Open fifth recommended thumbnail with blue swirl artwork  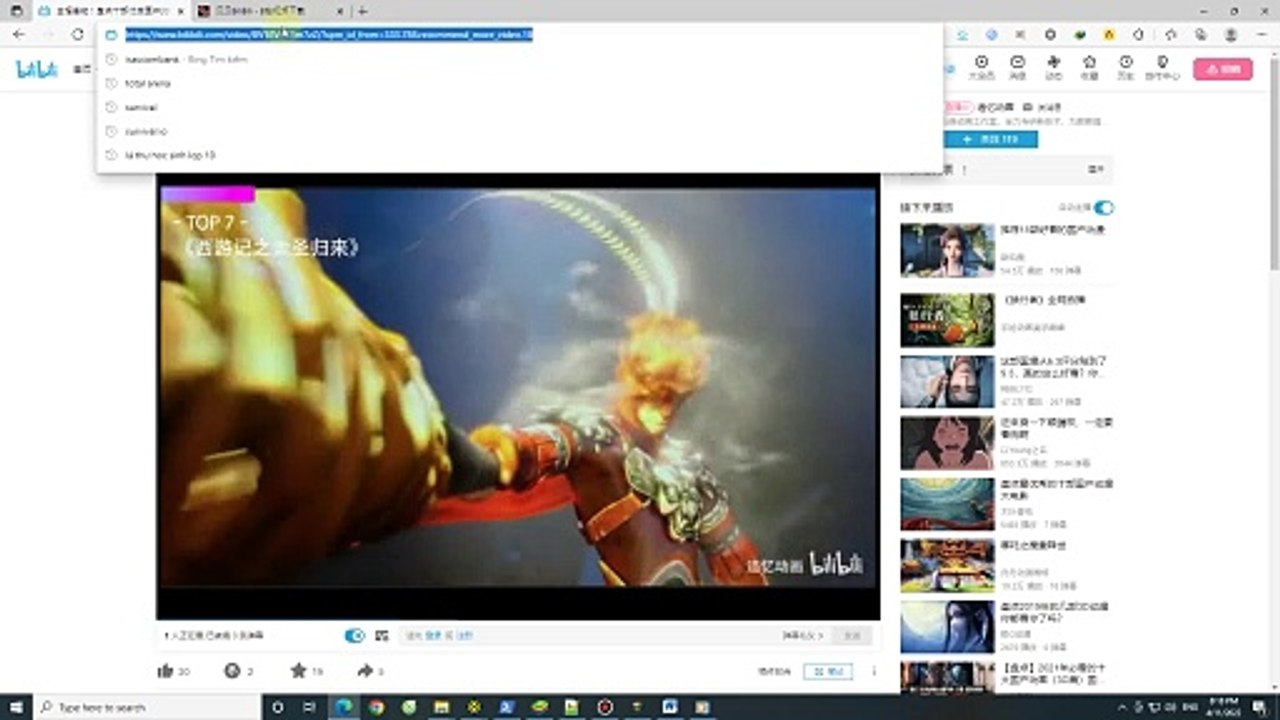click(947, 504)
